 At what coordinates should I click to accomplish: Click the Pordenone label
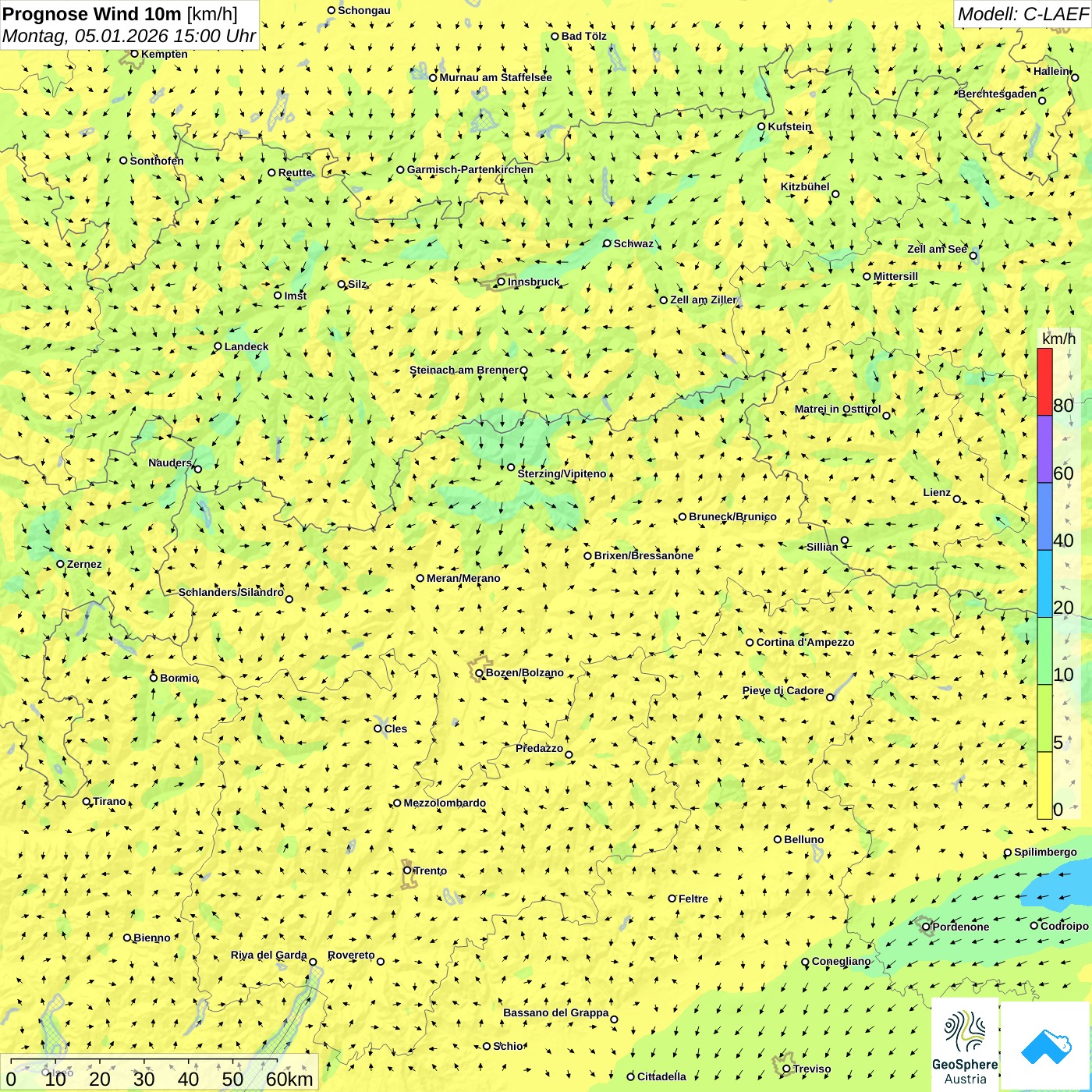[960, 927]
